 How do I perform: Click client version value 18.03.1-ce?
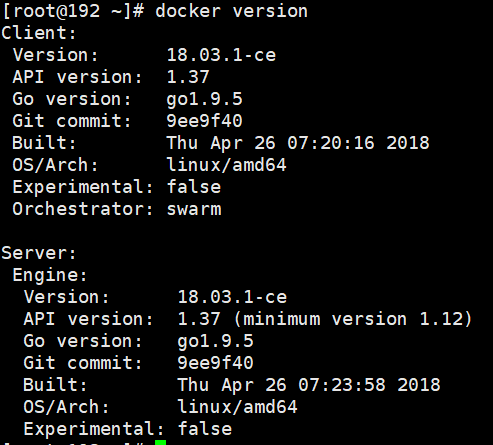pyautogui.click(x=221, y=55)
